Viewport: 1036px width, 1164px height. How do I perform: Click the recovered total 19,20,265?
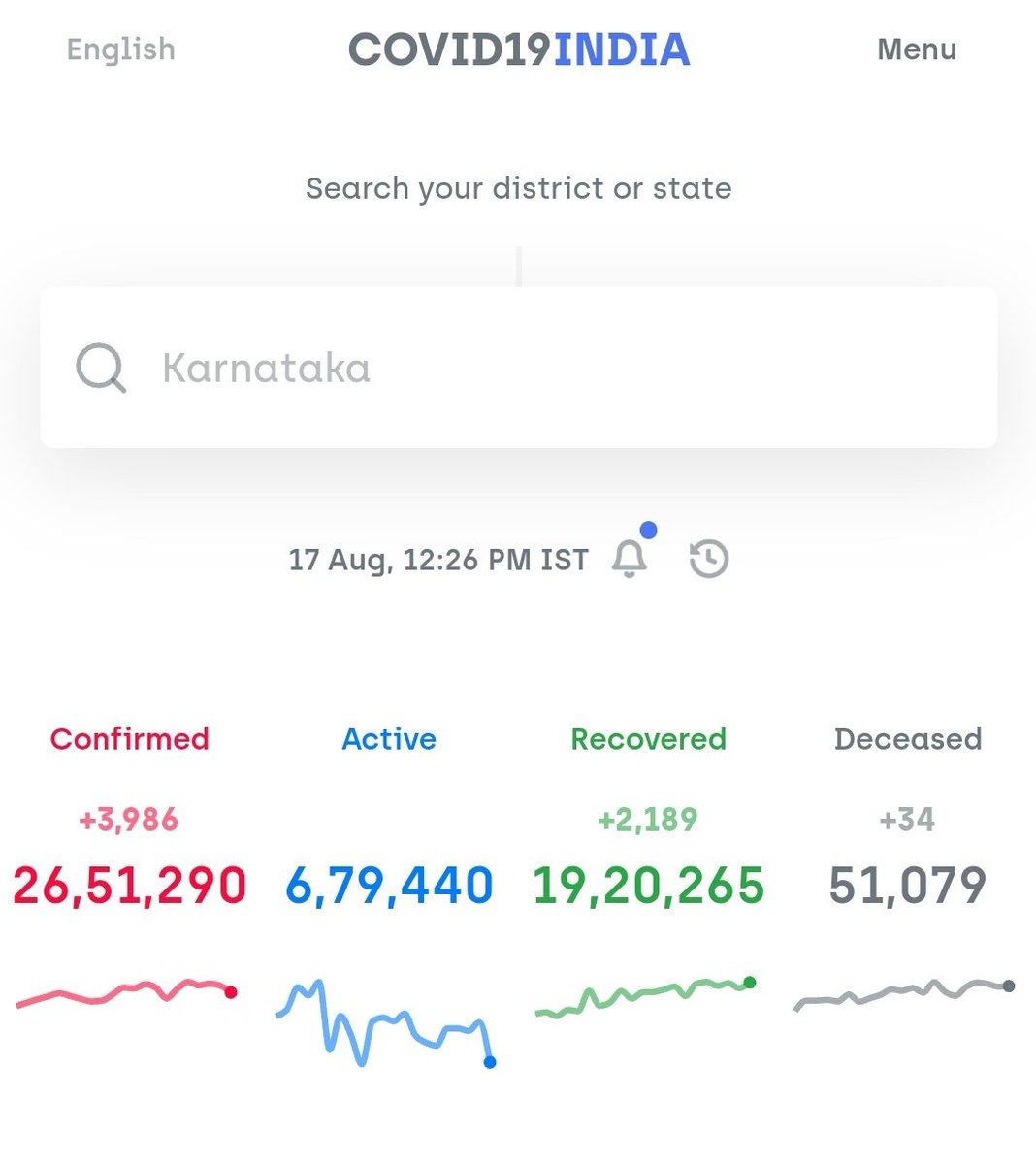click(648, 886)
